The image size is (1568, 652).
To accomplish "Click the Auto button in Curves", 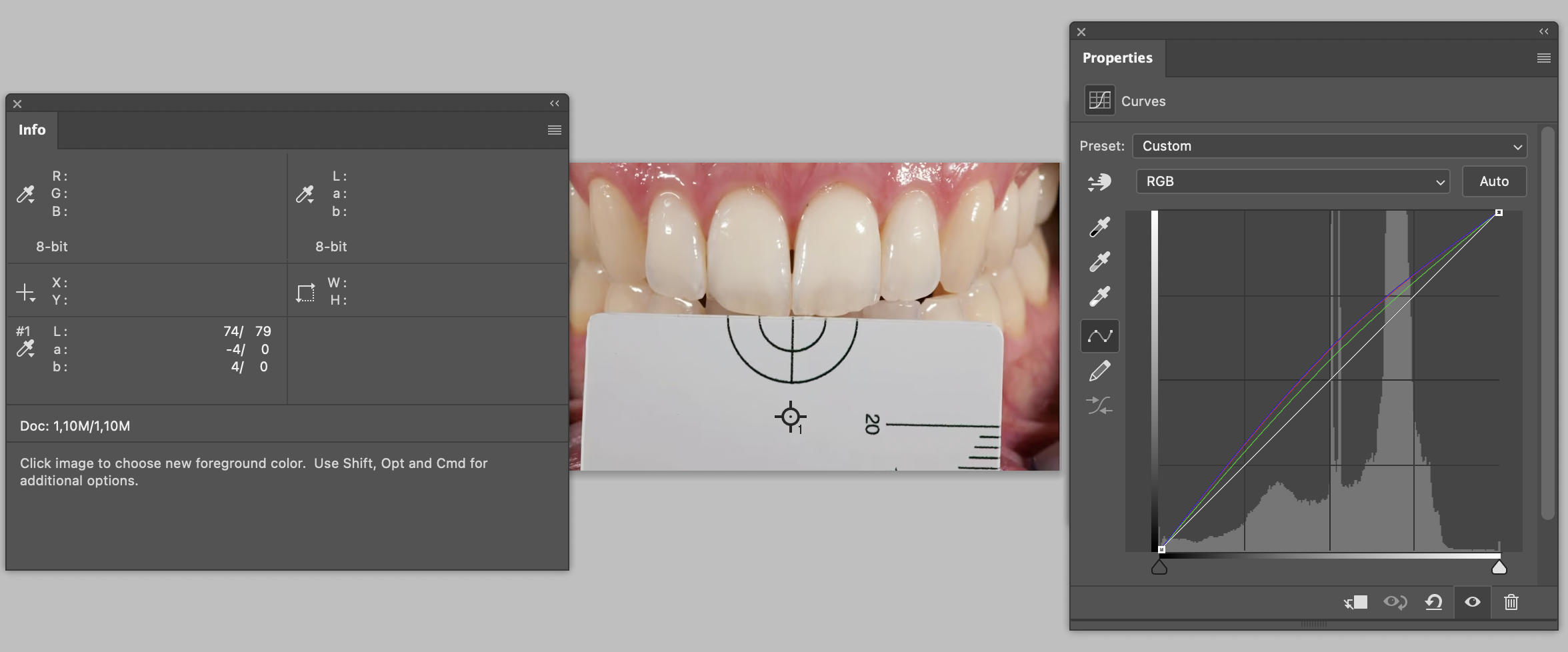I will (x=1494, y=181).
